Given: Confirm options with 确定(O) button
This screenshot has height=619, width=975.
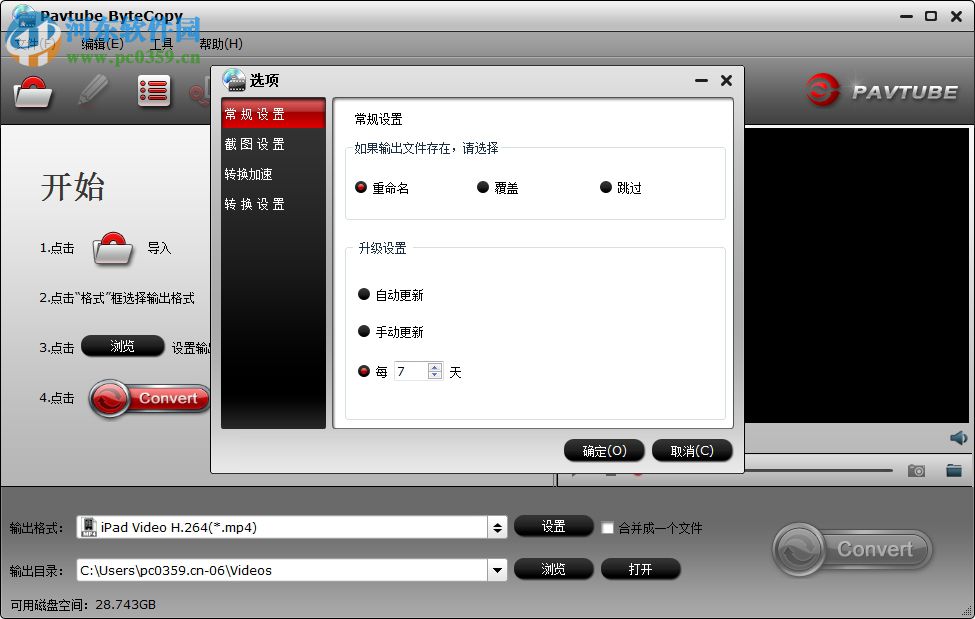Looking at the screenshot, I should click(603, 450).
